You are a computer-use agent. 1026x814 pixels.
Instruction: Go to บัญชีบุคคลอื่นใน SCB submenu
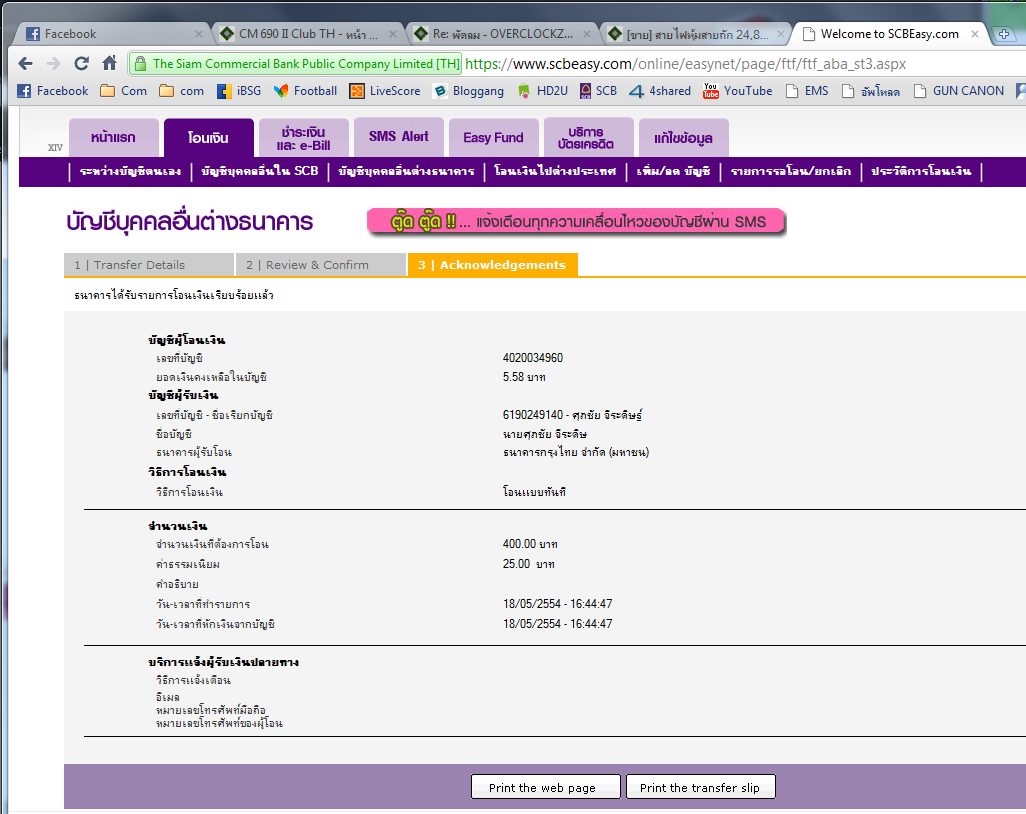tap(260, 171)
